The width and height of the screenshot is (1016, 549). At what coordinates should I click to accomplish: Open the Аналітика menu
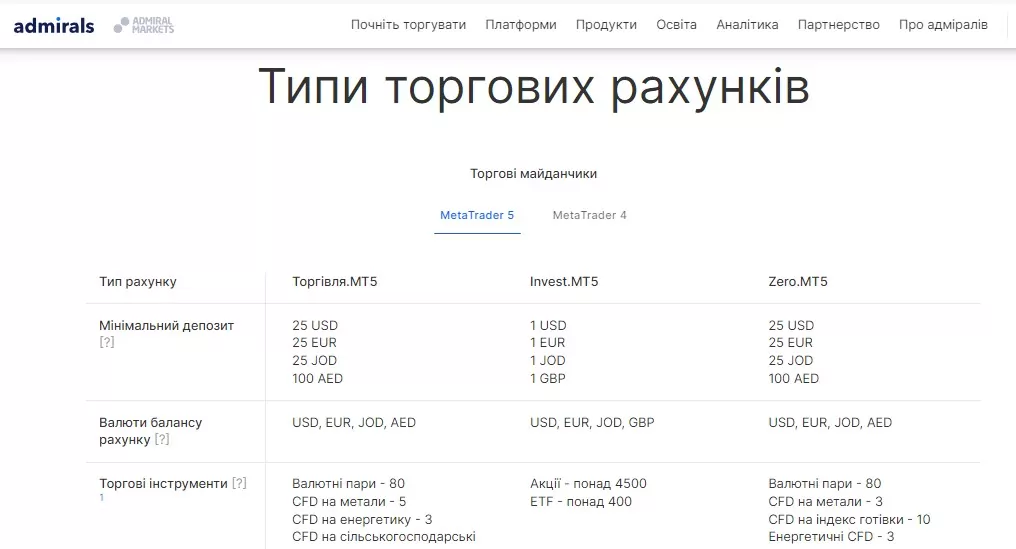tap(747, 25)
